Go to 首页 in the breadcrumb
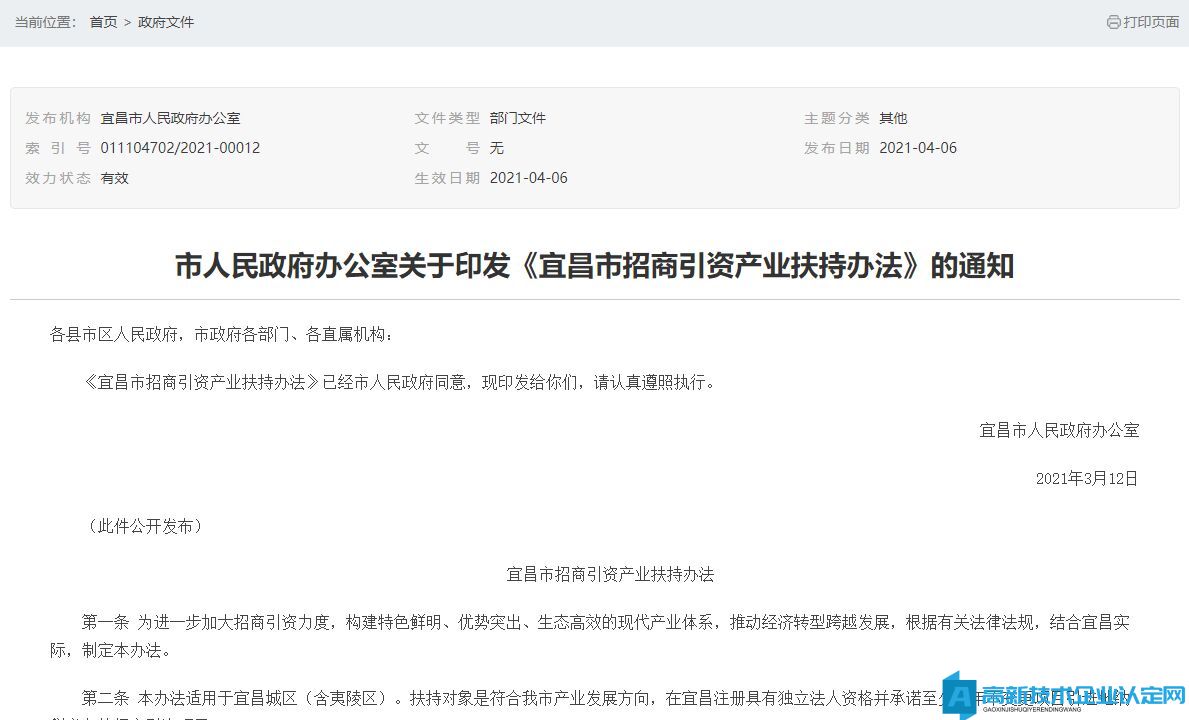The height and width of the screenshot is (720, 1189). (103, 22)
